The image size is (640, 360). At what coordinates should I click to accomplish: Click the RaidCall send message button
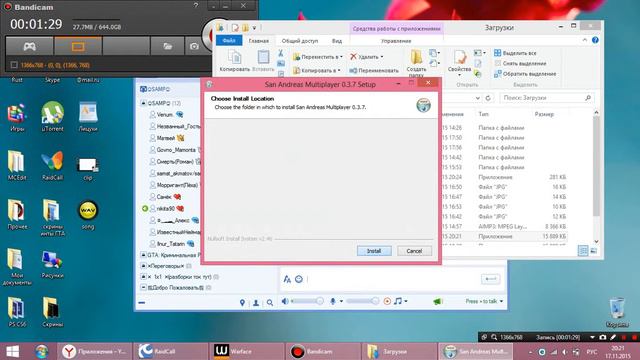click(491, 279)
